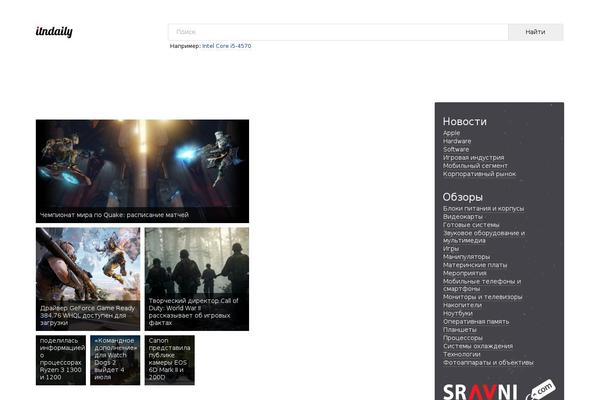Open the Canon EOS 6D Mark II article tile
This screenshot has height=400, width=600.
(x=170, y=360)
